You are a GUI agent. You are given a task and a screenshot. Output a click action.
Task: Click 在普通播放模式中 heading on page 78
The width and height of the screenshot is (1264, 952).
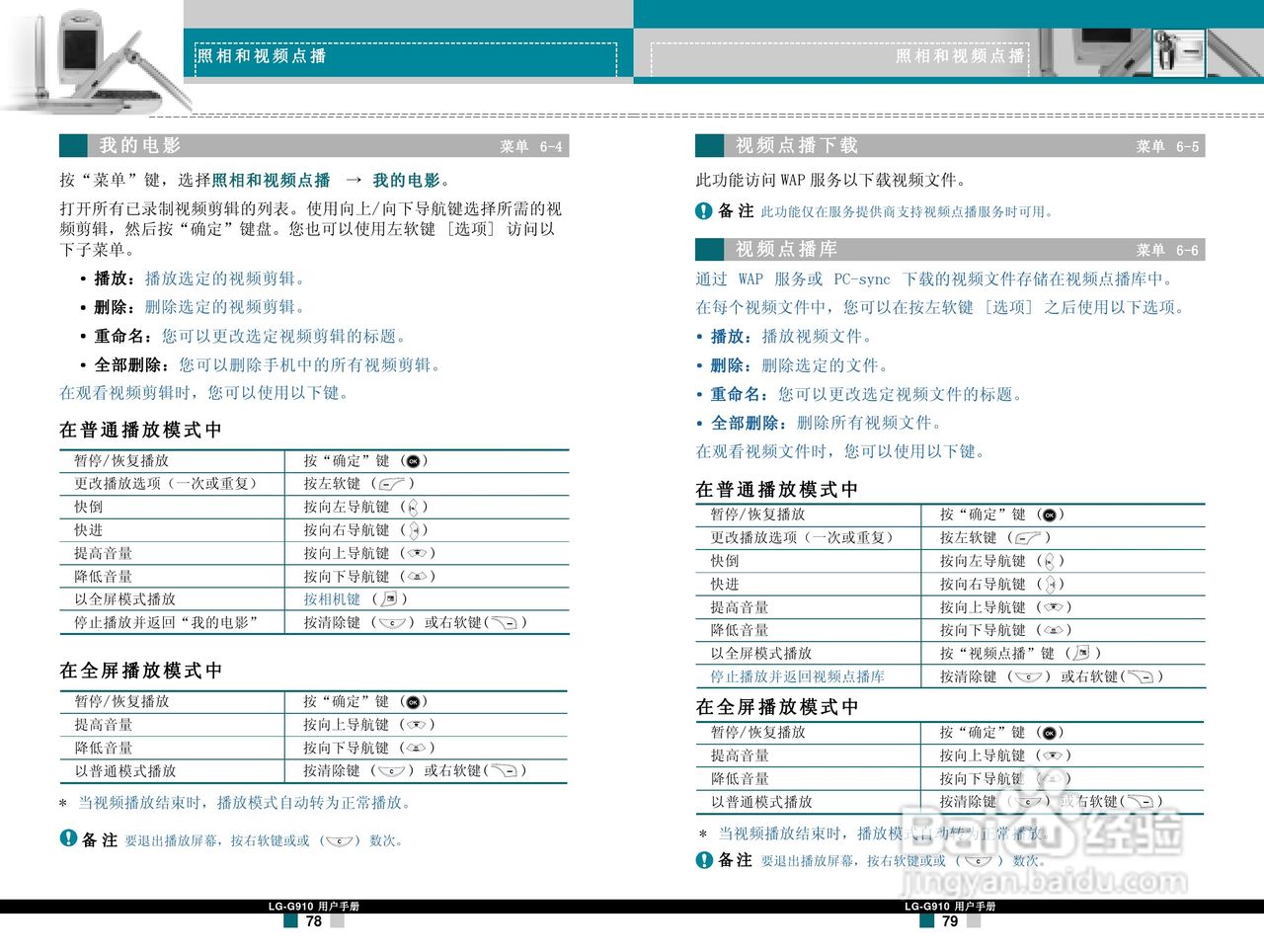click(141, 431)
